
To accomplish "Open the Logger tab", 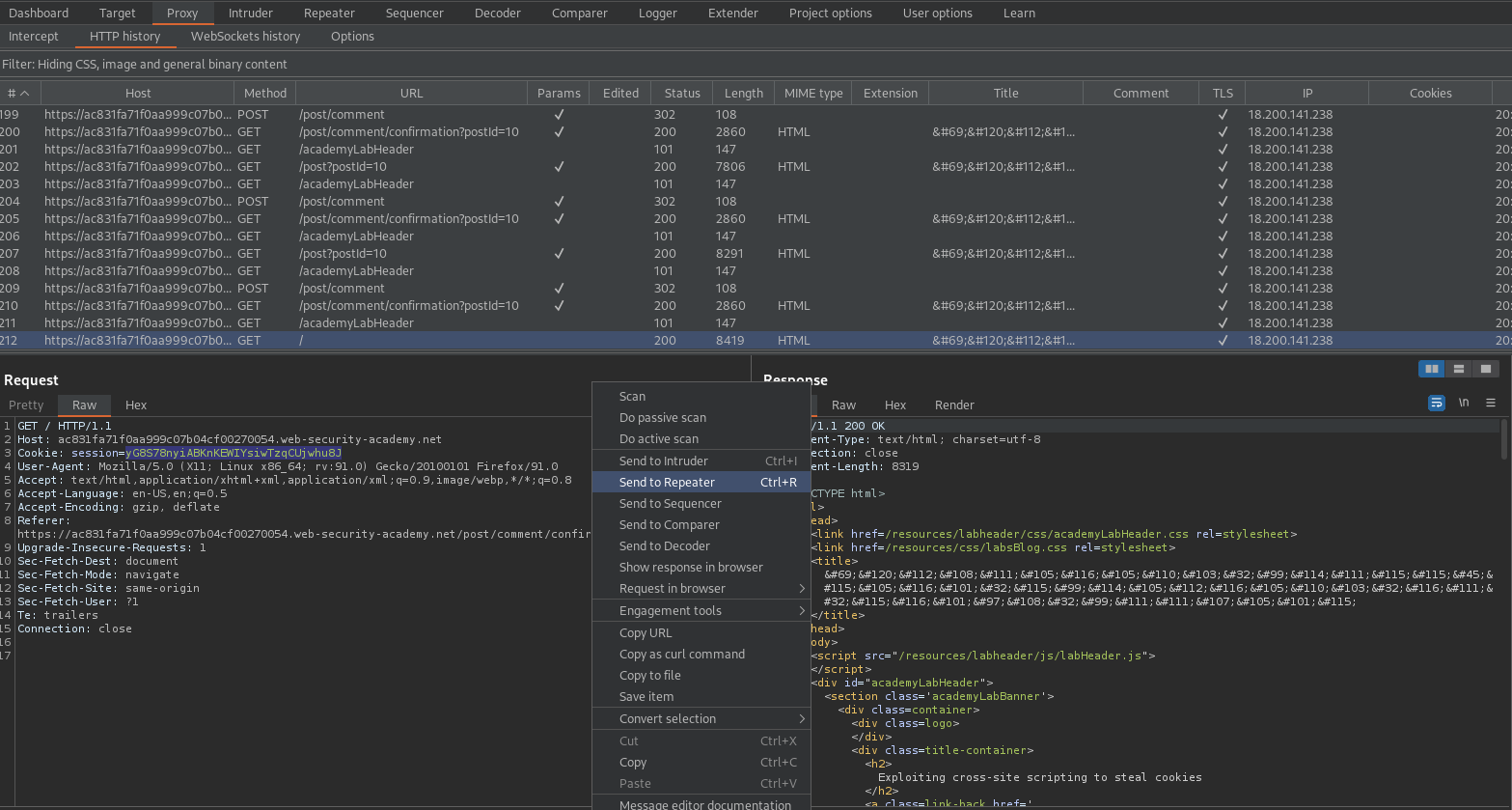I will pos(658,13).
